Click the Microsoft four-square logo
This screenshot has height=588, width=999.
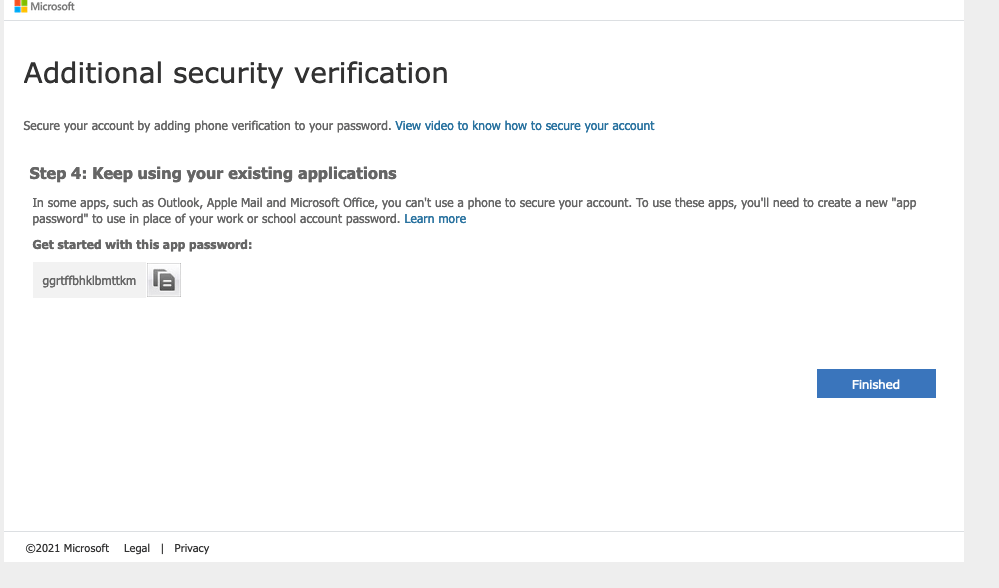(21, 6)
